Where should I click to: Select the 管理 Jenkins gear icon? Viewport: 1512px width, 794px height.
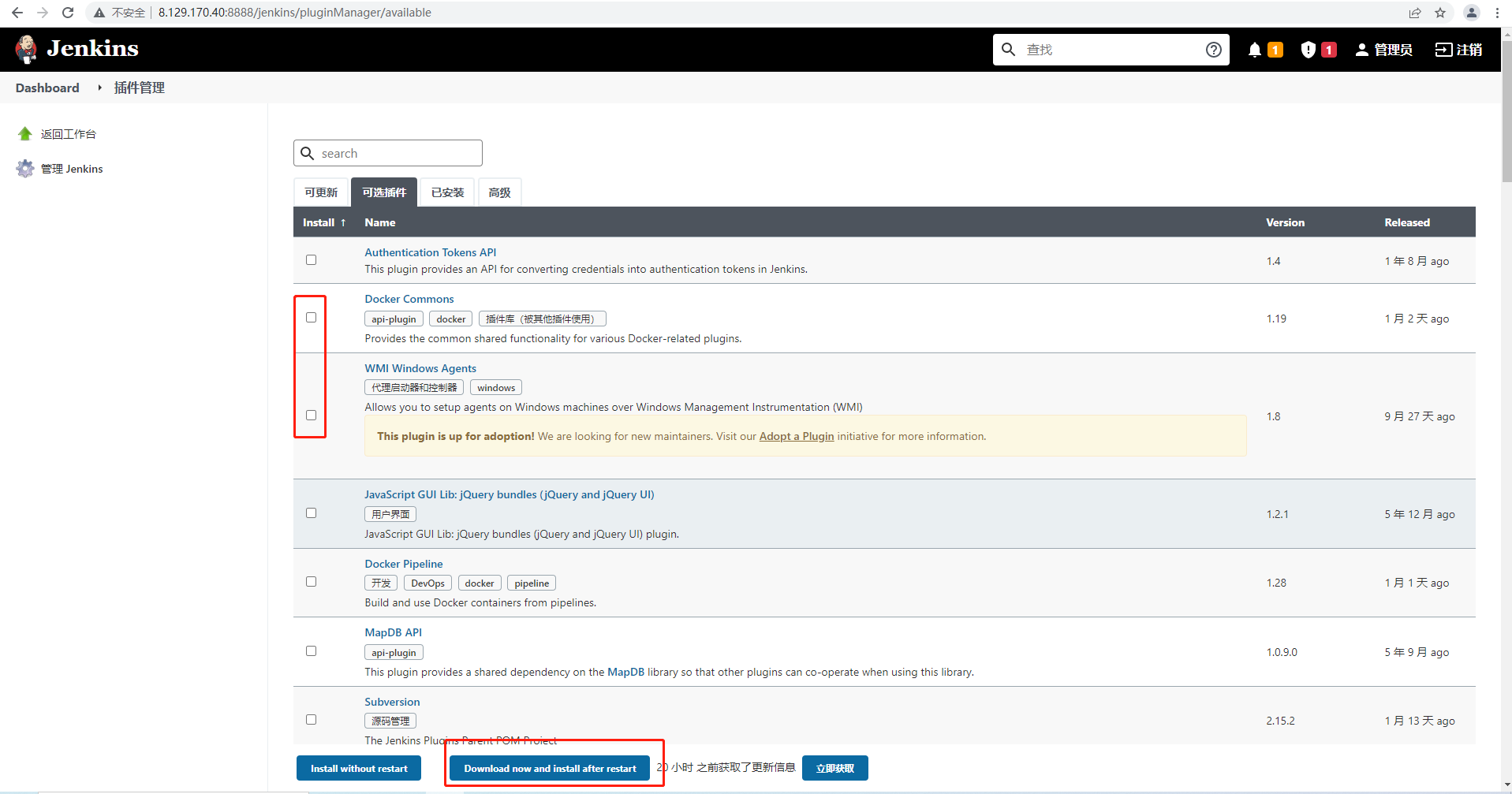point(24,168)
